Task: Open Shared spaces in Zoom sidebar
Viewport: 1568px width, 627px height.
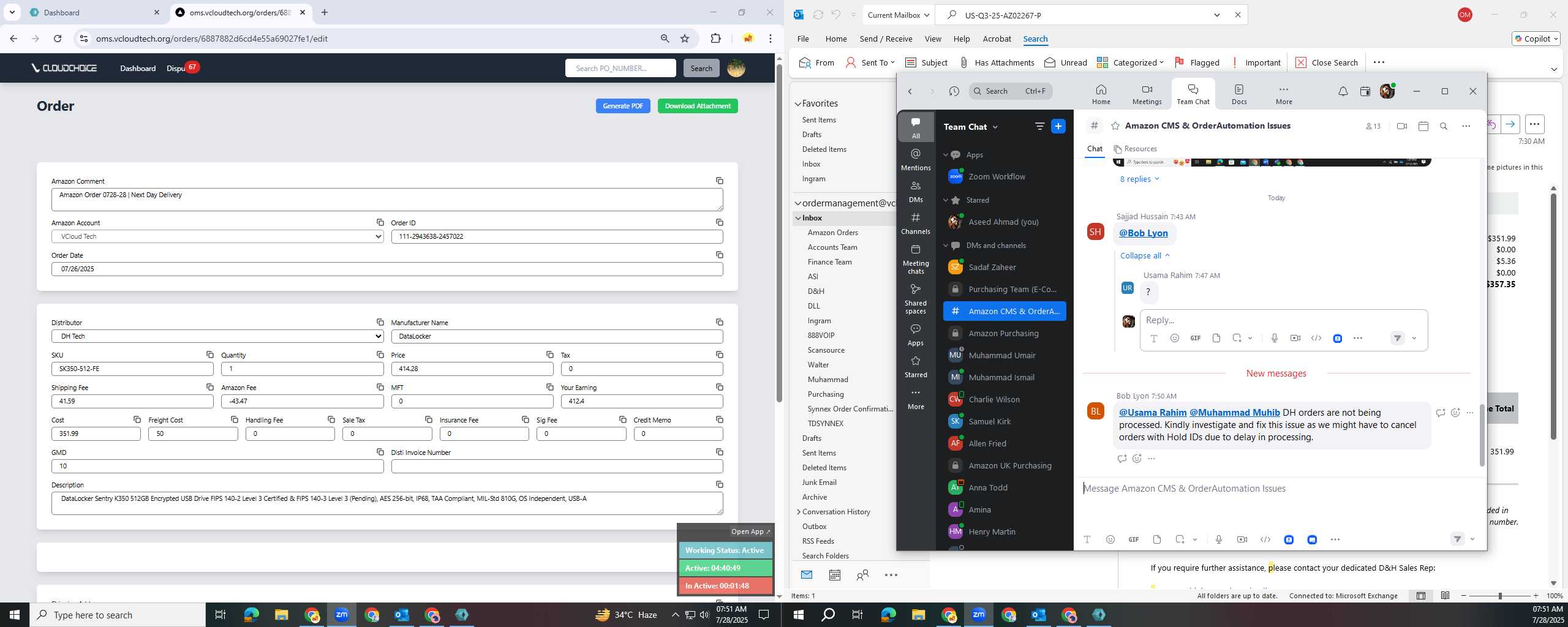Action: click(916, 299)
